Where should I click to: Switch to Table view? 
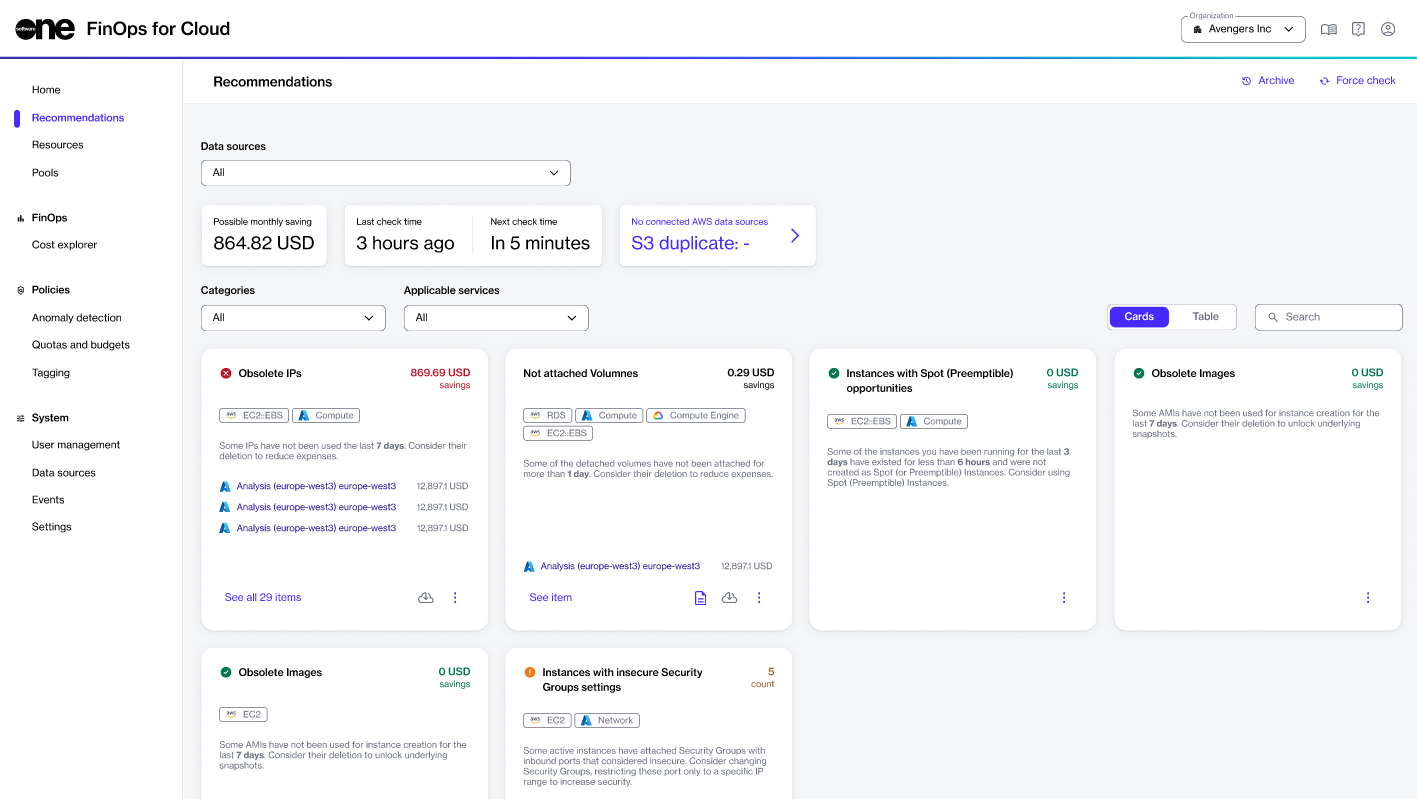click(1205, 317)
